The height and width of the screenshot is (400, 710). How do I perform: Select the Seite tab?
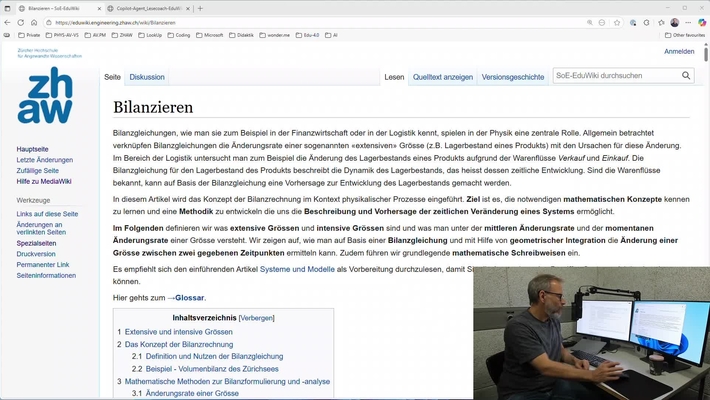tap(112, 77)
